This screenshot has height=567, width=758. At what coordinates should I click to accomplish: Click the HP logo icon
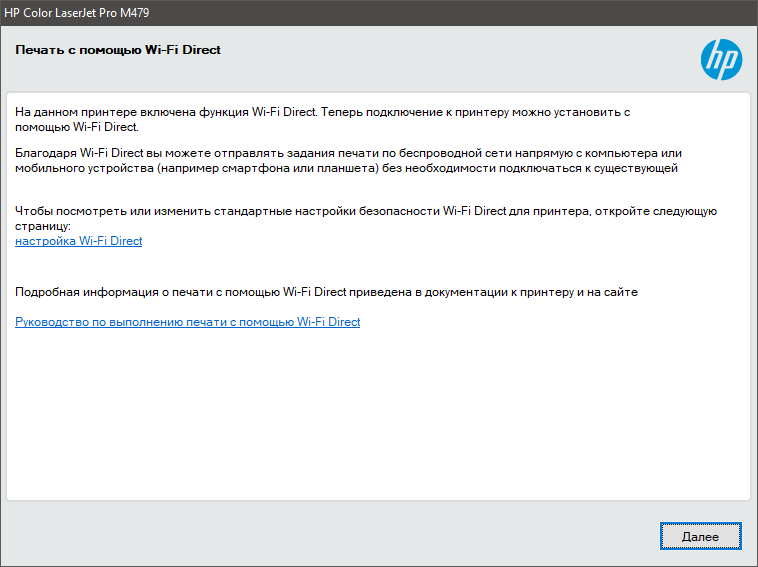pyautogui.click(x=721, y=60)
